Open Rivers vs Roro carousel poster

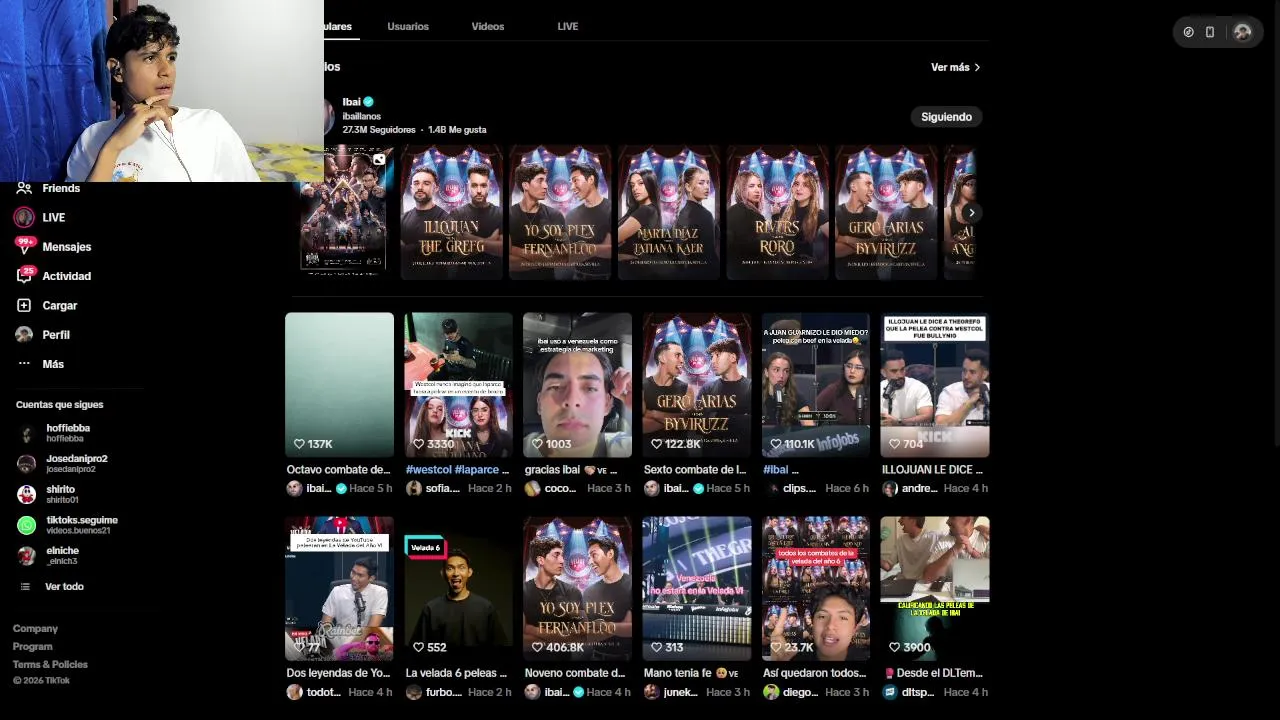tap(777, 212)
